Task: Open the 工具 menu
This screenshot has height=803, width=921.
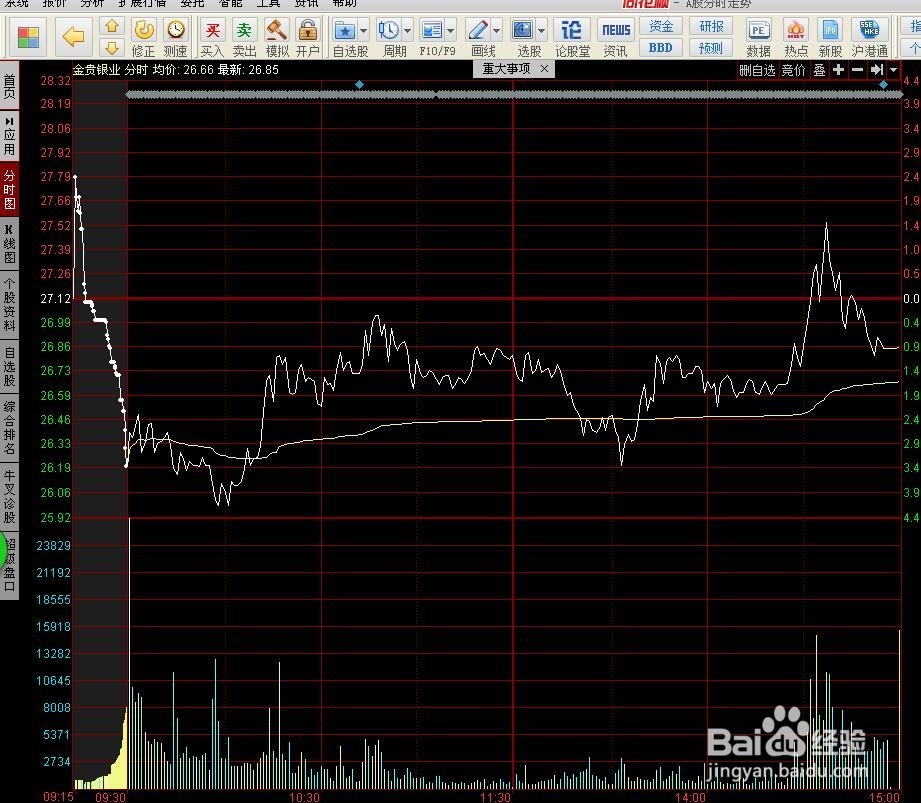Action: pyautogui.click(x=268, y=4)
